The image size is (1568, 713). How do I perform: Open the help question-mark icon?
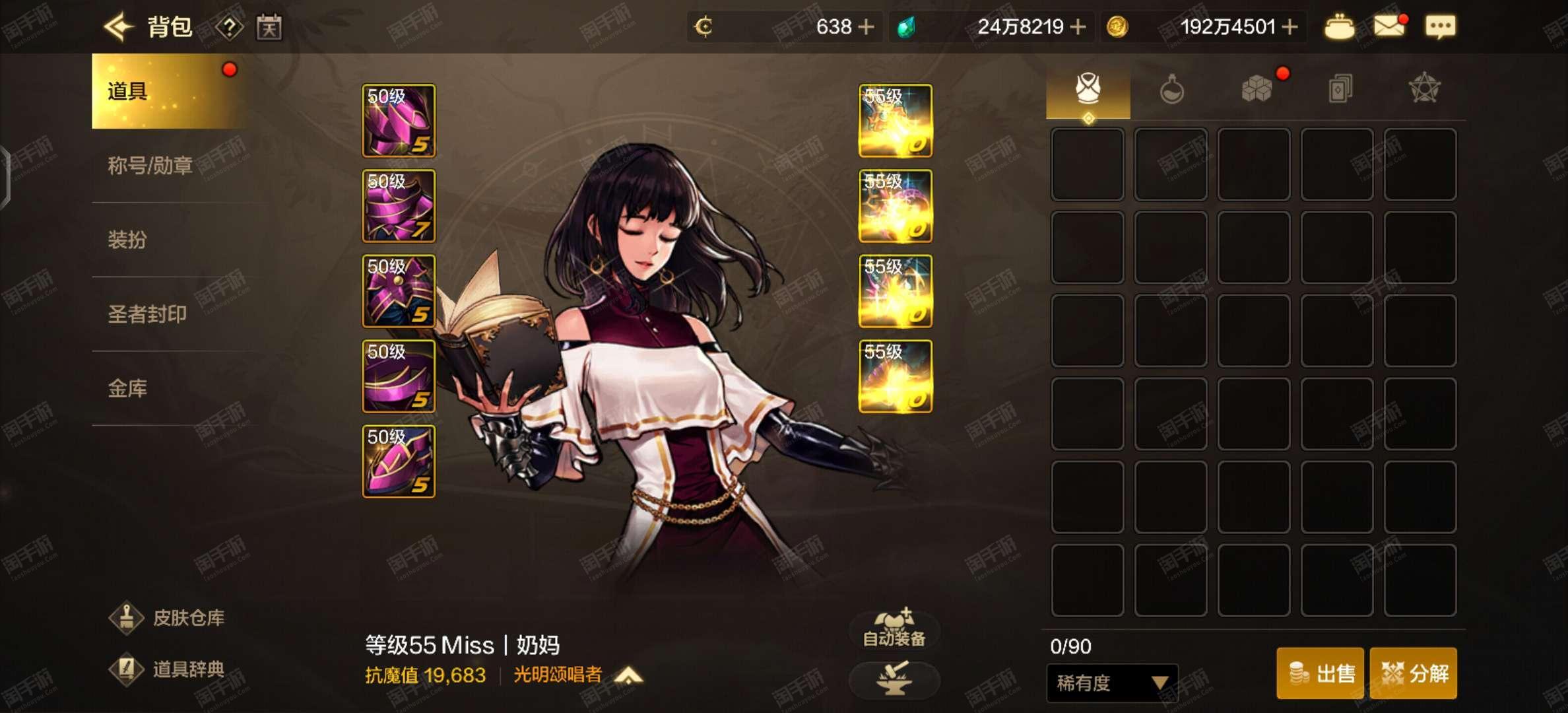[x=229, y=27]
